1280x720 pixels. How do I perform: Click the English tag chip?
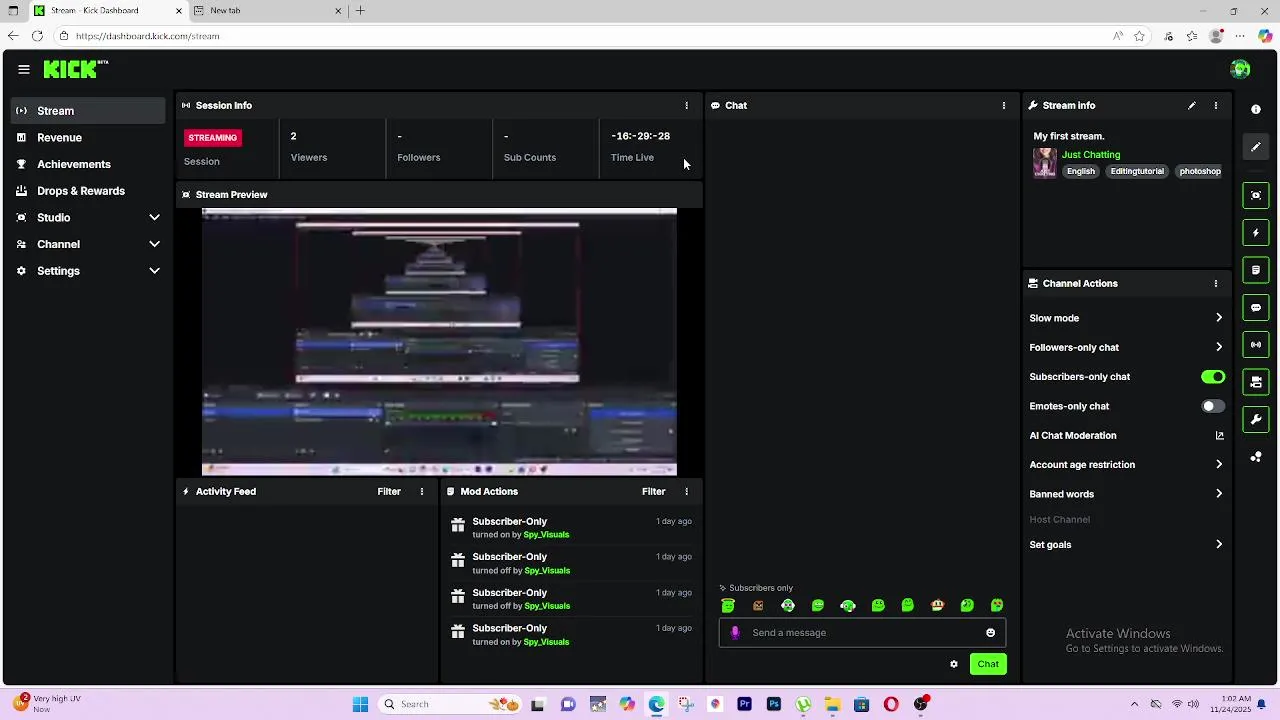(1081, 171)
